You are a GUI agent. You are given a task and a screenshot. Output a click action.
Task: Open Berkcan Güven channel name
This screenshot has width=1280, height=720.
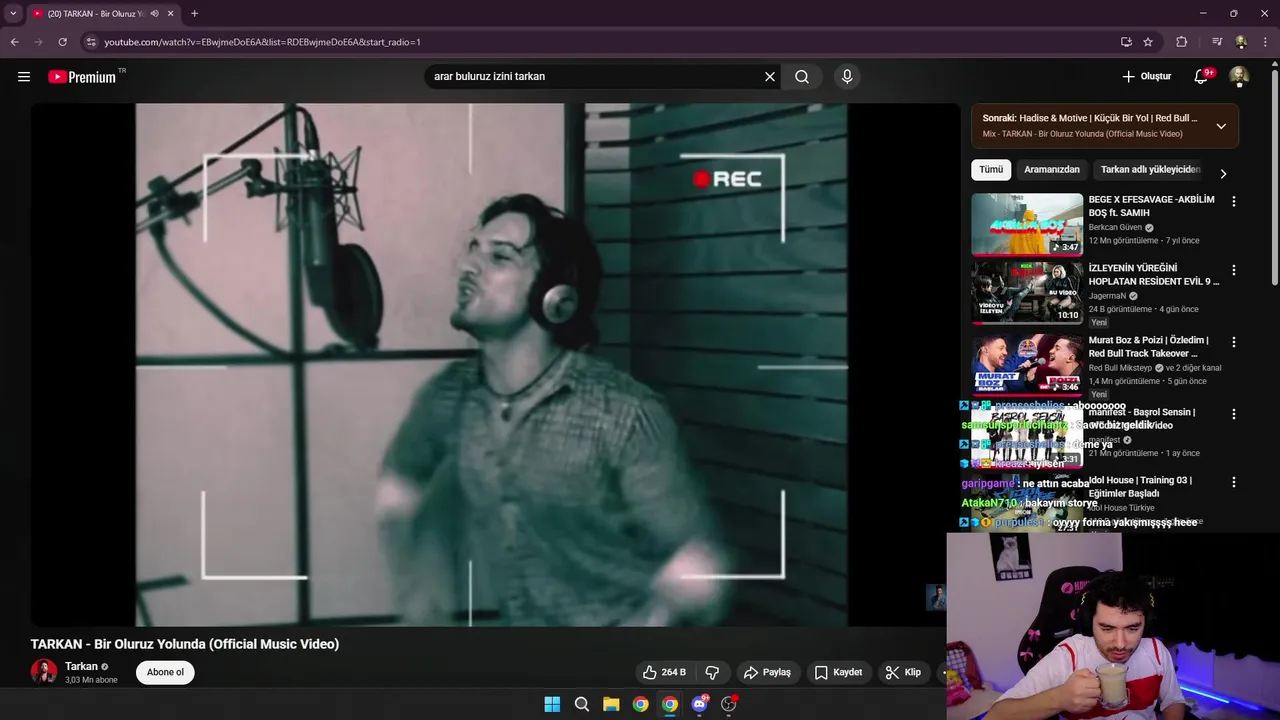point(1114,227)
